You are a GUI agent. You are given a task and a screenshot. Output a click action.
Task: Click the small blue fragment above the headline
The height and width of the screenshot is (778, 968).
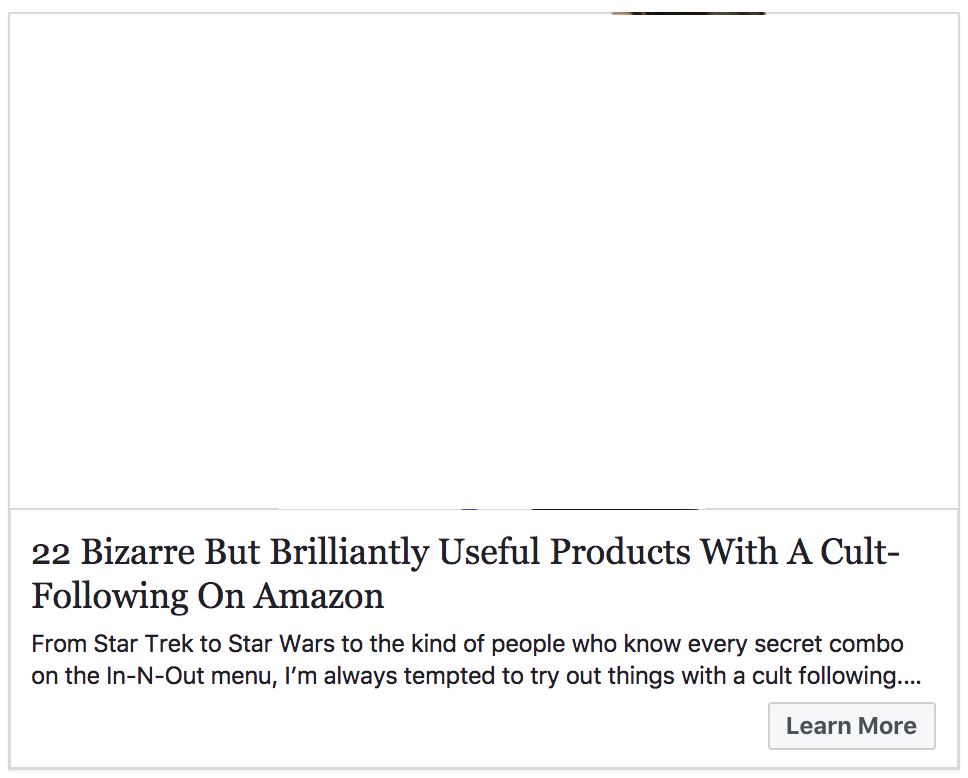pyautogui.click(x=470, y=509)
